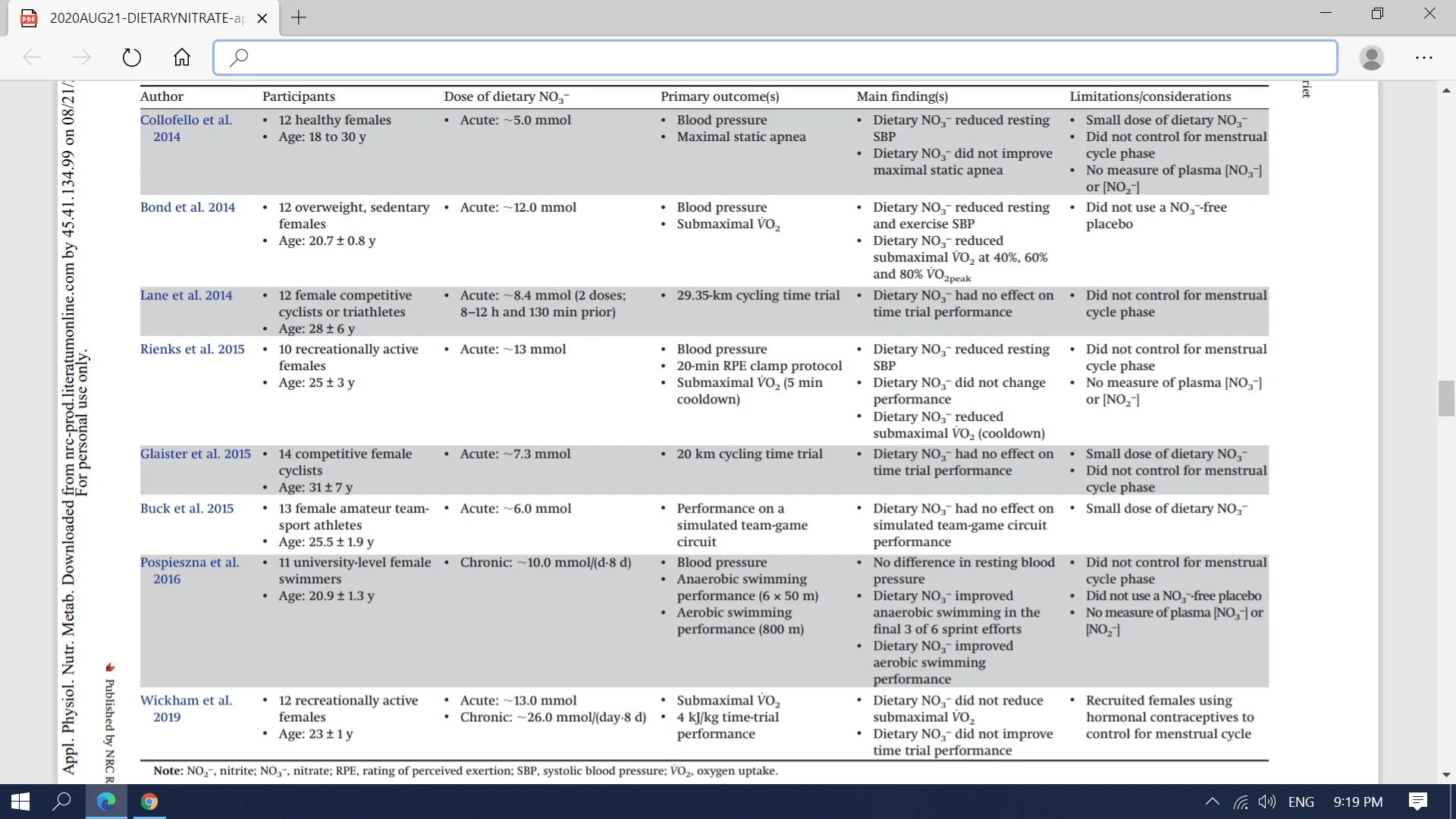The image size is (1456, 819).
Task: Click 'Maximal static apnea' outcome text
Action: point(741,136)
